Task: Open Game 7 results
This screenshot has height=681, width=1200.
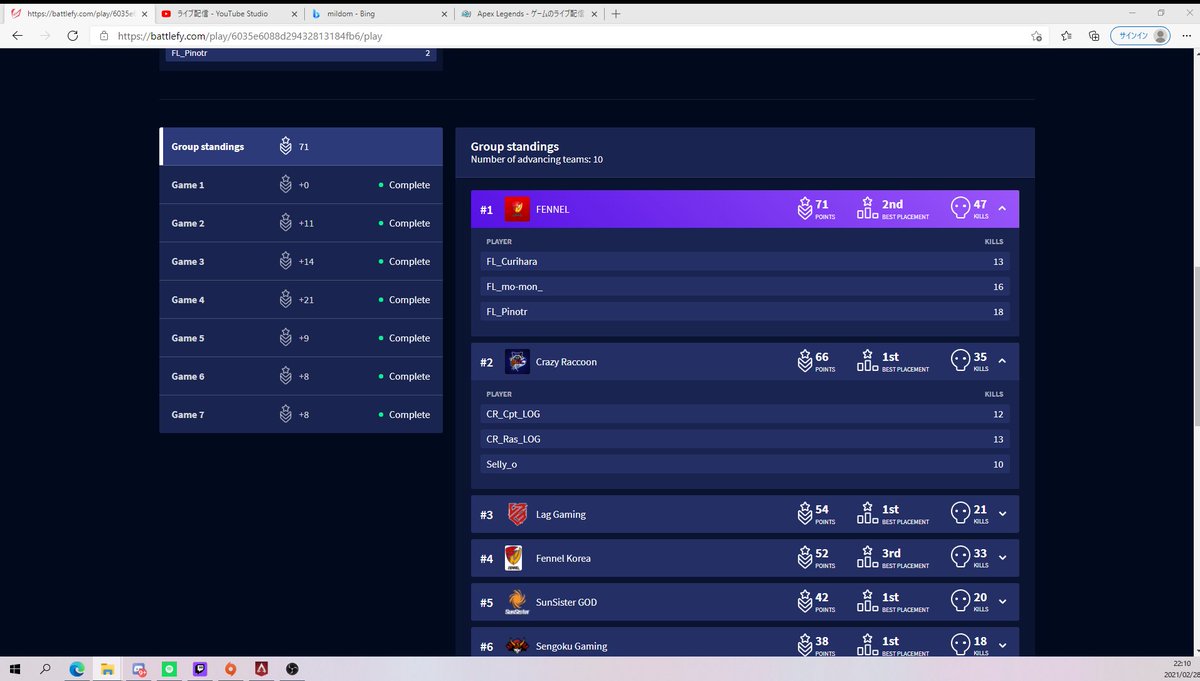Action: (x=301, y=414)
